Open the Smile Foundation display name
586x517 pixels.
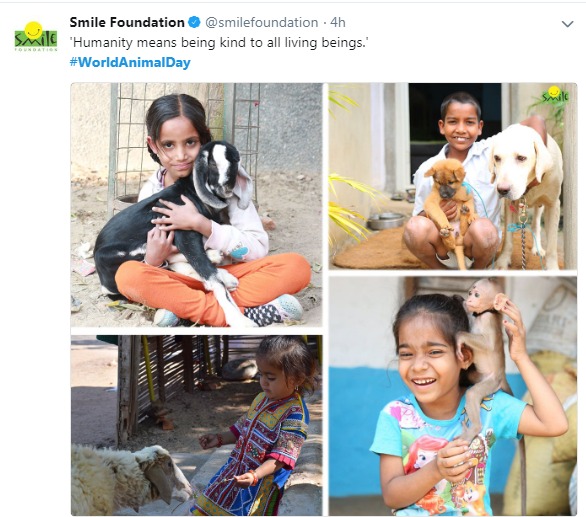pyautogui.click(x=127, y=22)
